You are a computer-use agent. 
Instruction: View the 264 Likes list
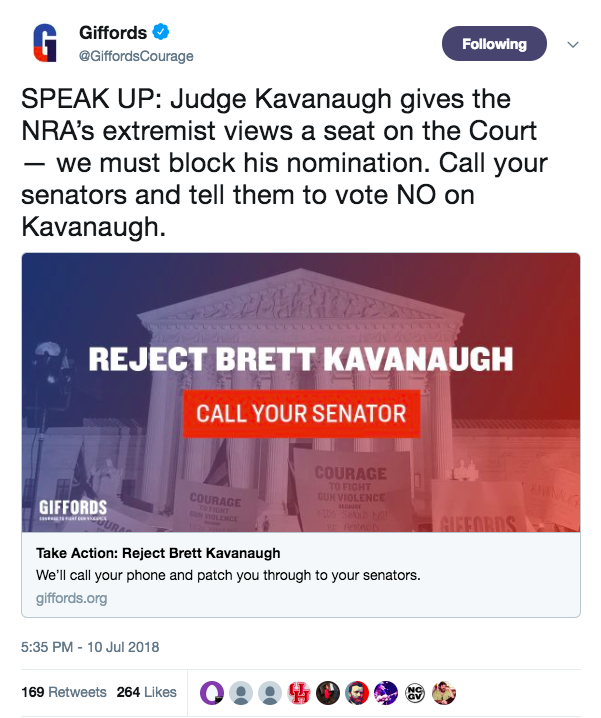pyautogui.click(x=147, y=692)
